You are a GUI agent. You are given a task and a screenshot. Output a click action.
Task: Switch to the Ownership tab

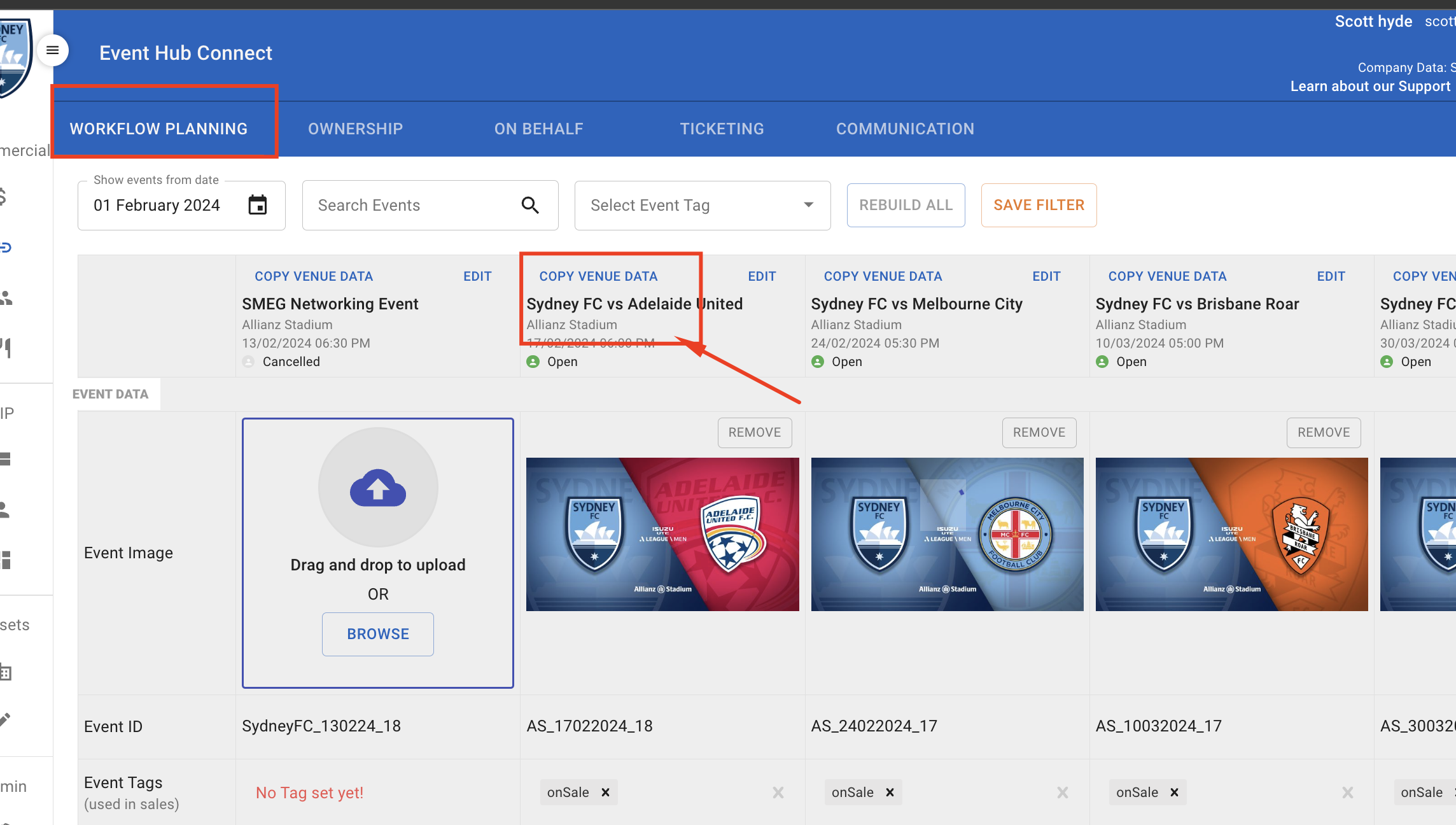click(x=355, y=129)
